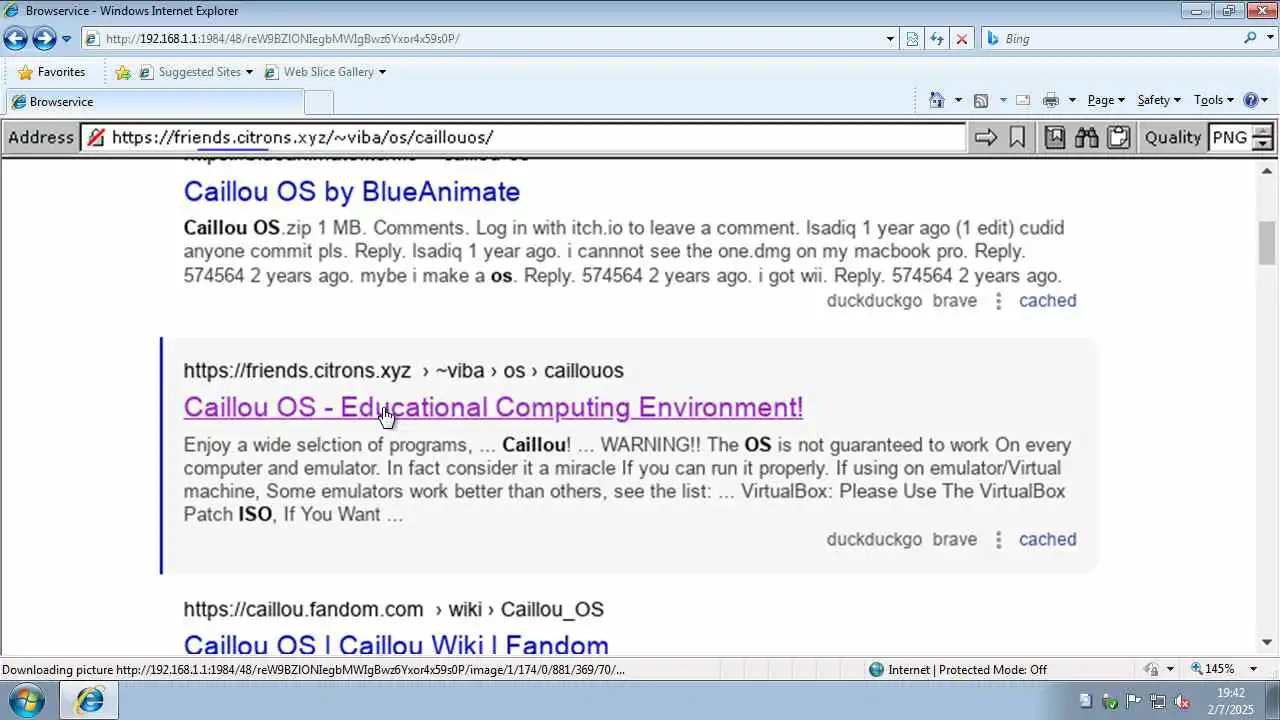The width and height of the screenshot is (1280, 720).
Task: Click the muted volume tray icon
Action: [x=1182, y=701]
